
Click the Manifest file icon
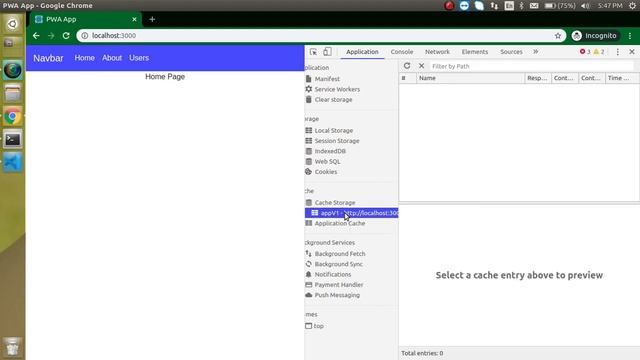click(x=309, y=78)
